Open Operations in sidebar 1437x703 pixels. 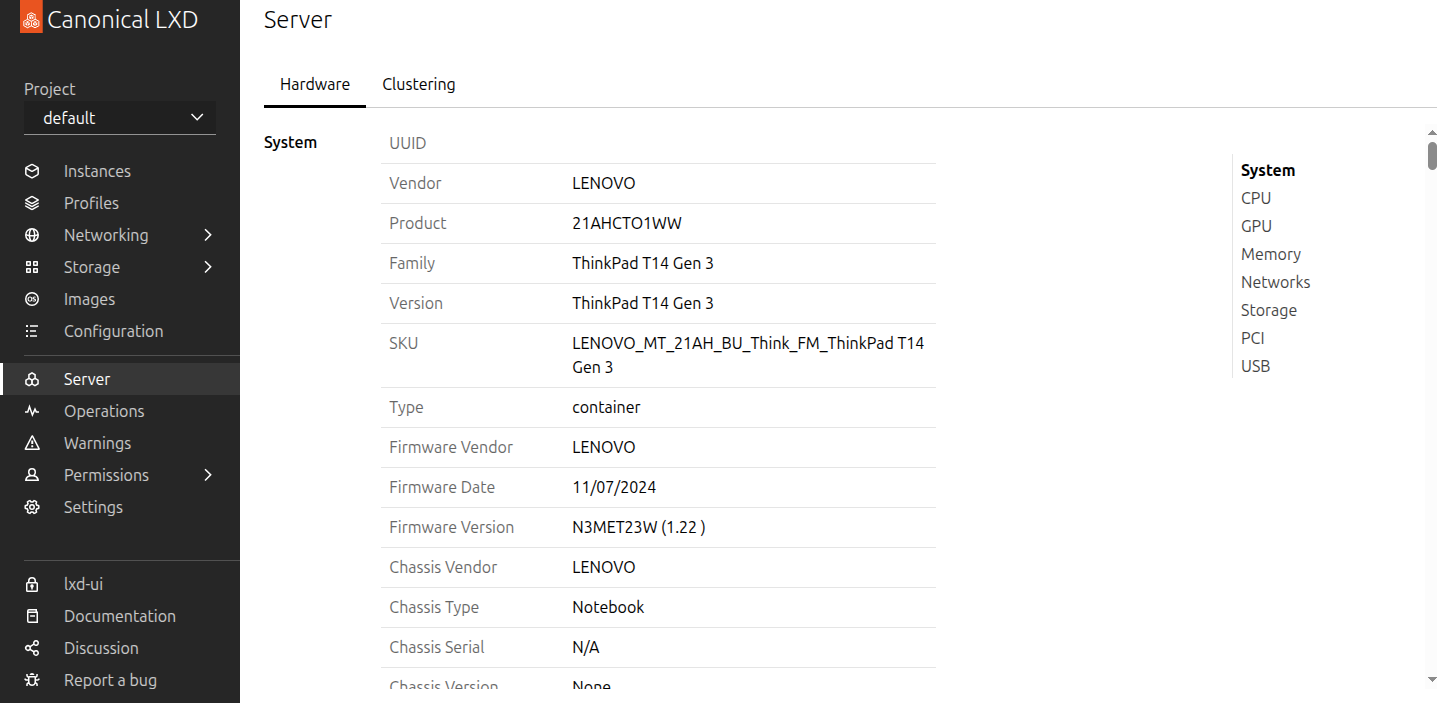pyautogui.click(x=104, y=411)
